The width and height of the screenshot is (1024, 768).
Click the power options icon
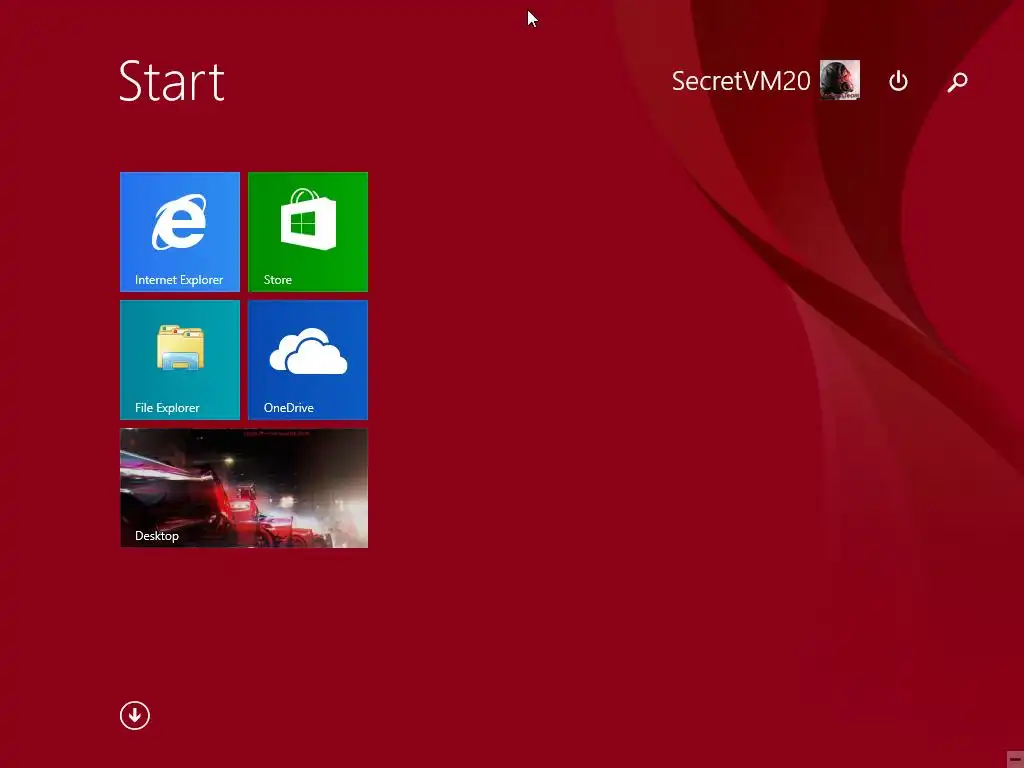(x=898, y=81)
